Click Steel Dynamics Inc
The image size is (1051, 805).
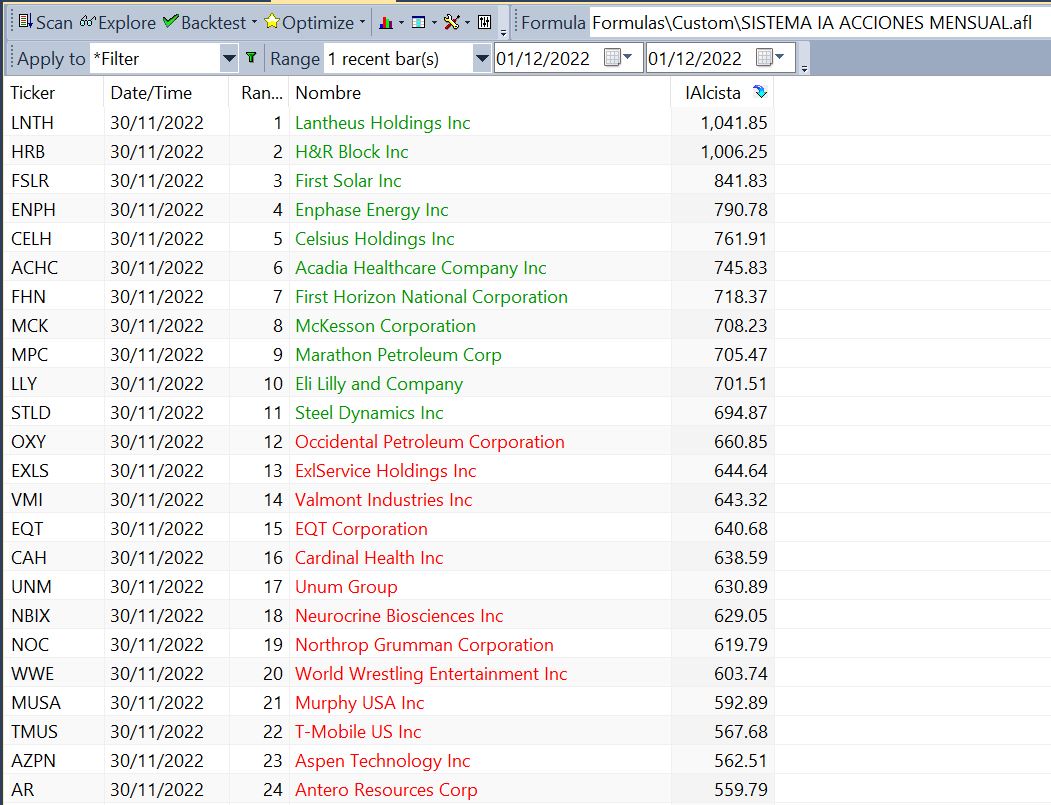point(369,412)
